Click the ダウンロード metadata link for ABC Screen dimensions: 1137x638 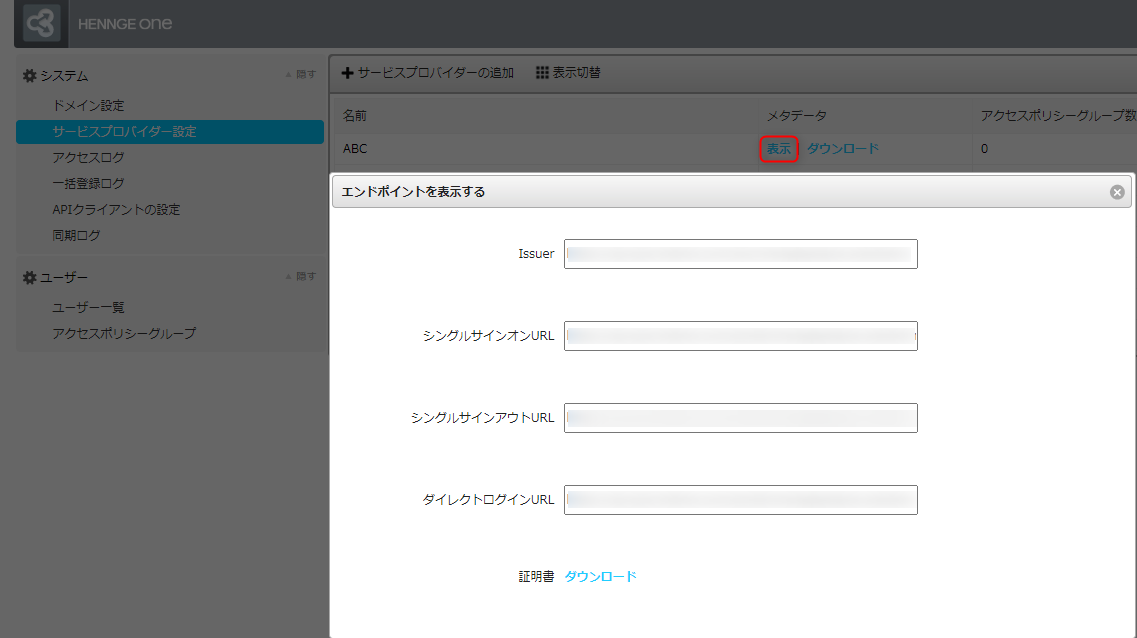click(843, 149)
